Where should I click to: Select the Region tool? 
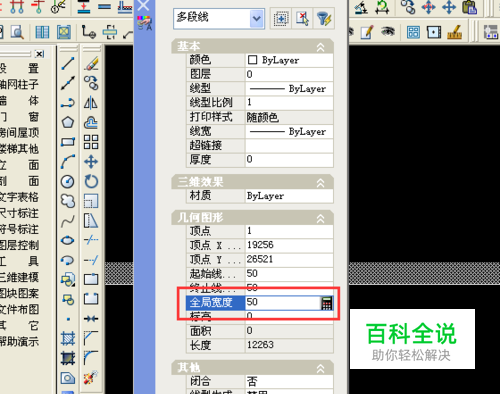pyautogui.click(x=68, y=378)
